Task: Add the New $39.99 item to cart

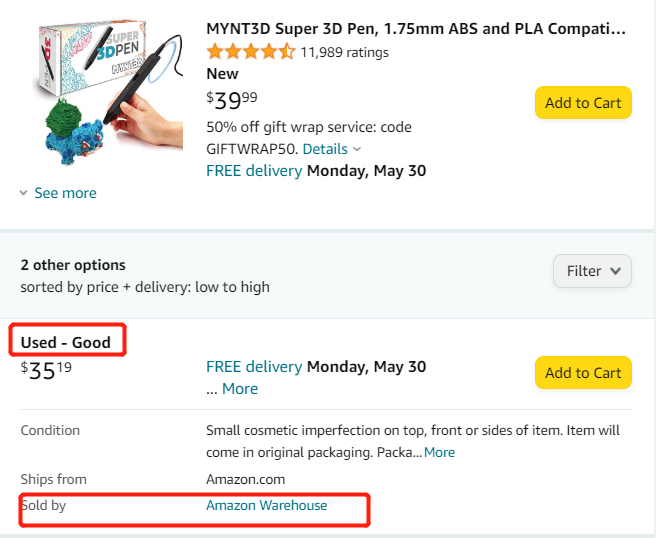Action: tap(583, 103)
